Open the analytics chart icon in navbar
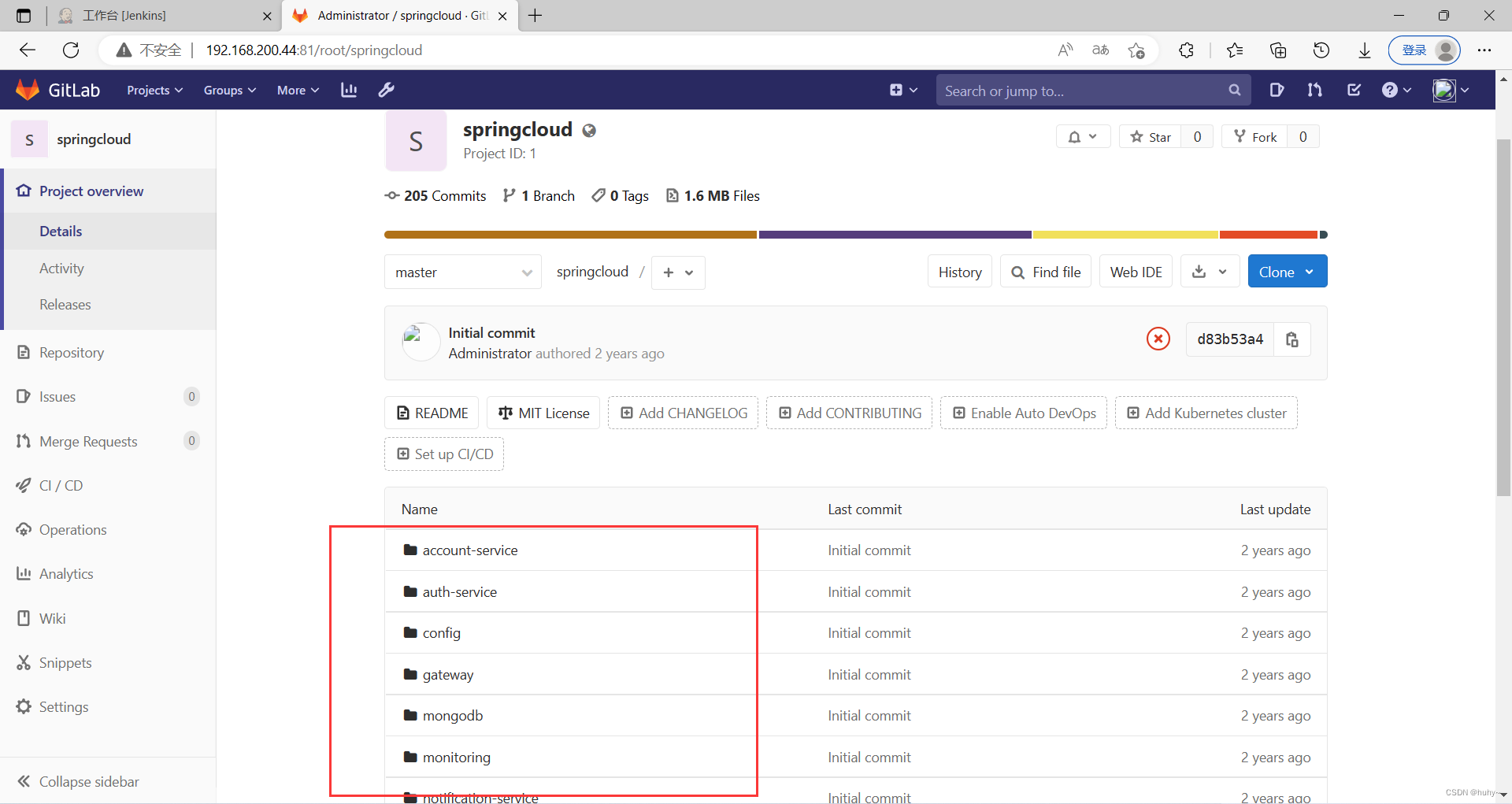This screenshot has height=804, width=1512. (349, 90)
